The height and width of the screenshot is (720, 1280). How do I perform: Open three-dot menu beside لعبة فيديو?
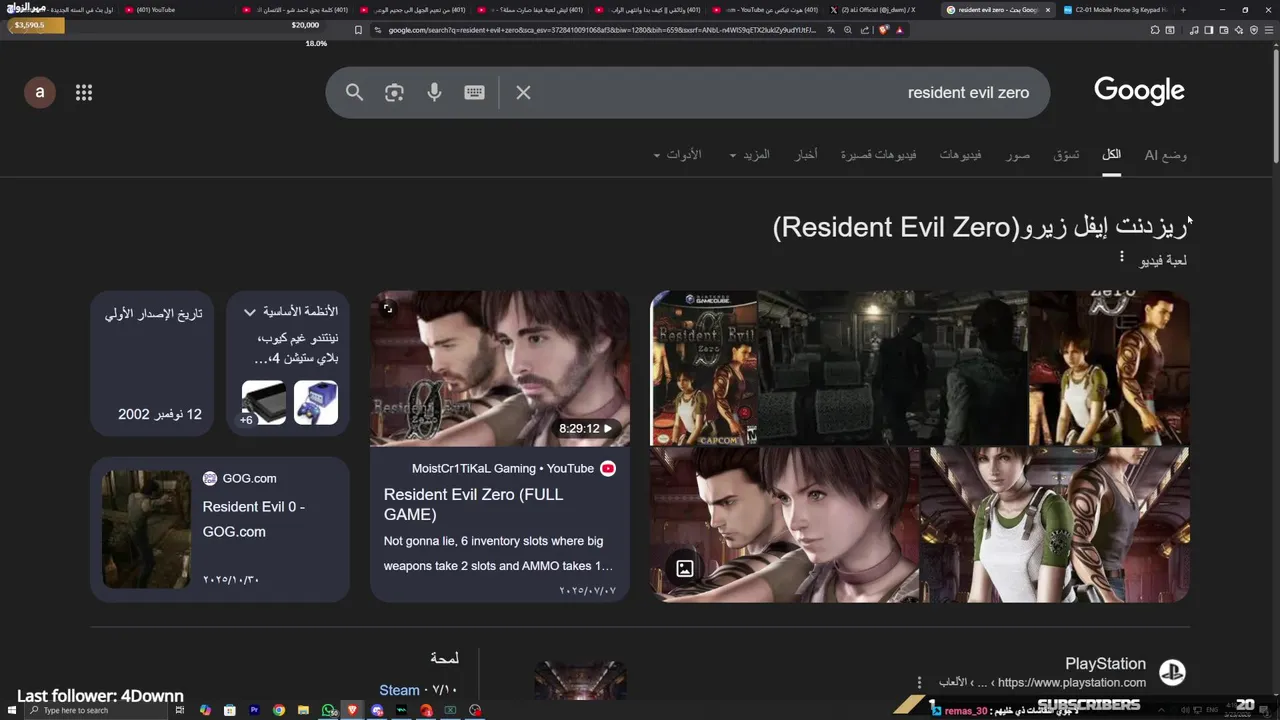[1121, 257]
